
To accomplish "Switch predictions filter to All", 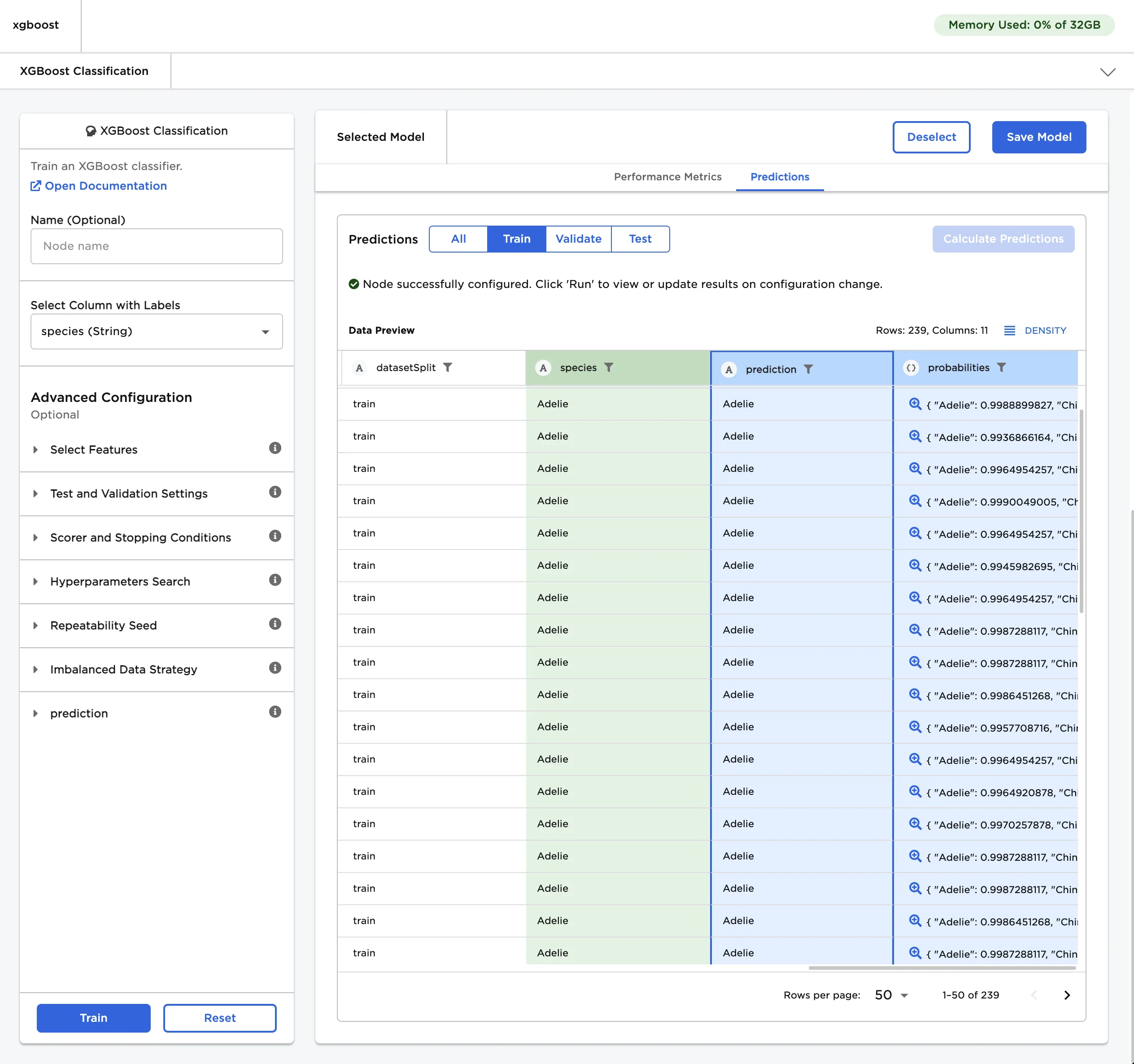I will point(458,239).
